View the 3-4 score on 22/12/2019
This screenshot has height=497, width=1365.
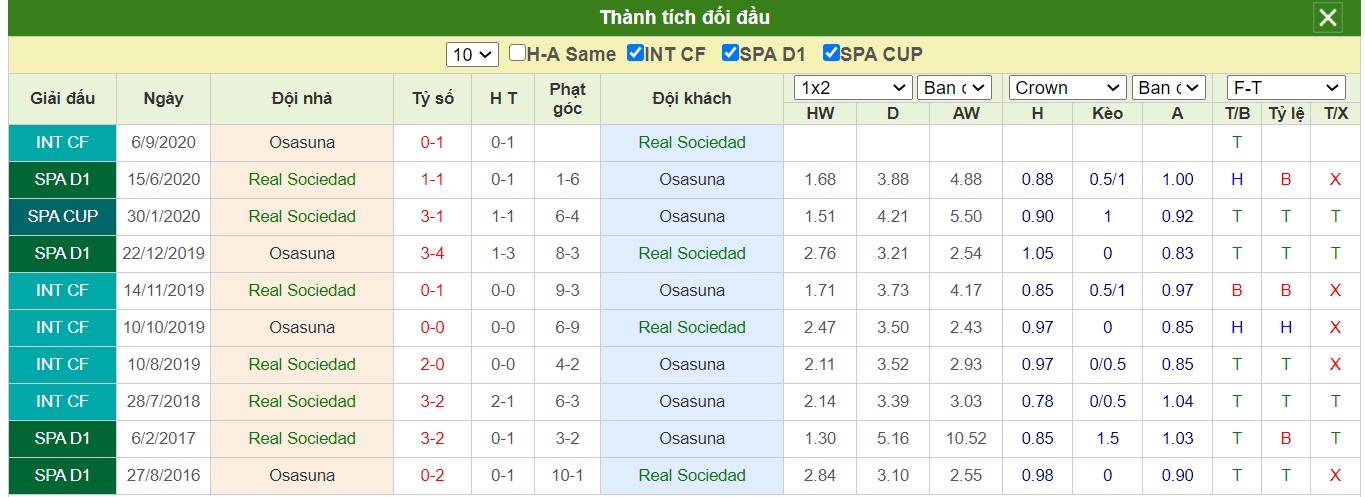[x=433, y=254]
